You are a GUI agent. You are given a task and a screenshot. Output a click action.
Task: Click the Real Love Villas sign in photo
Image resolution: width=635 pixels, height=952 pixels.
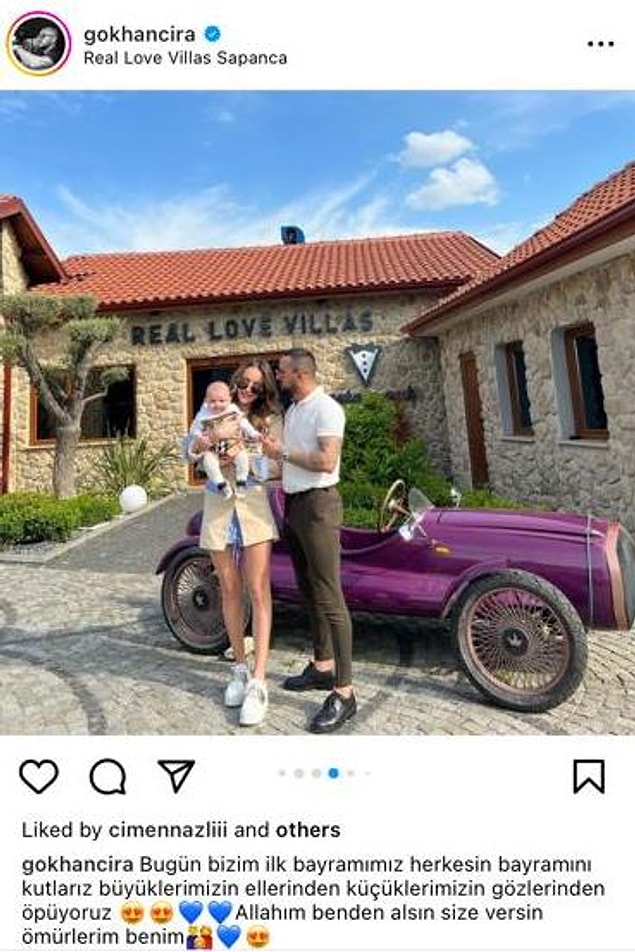click(252, 327)
